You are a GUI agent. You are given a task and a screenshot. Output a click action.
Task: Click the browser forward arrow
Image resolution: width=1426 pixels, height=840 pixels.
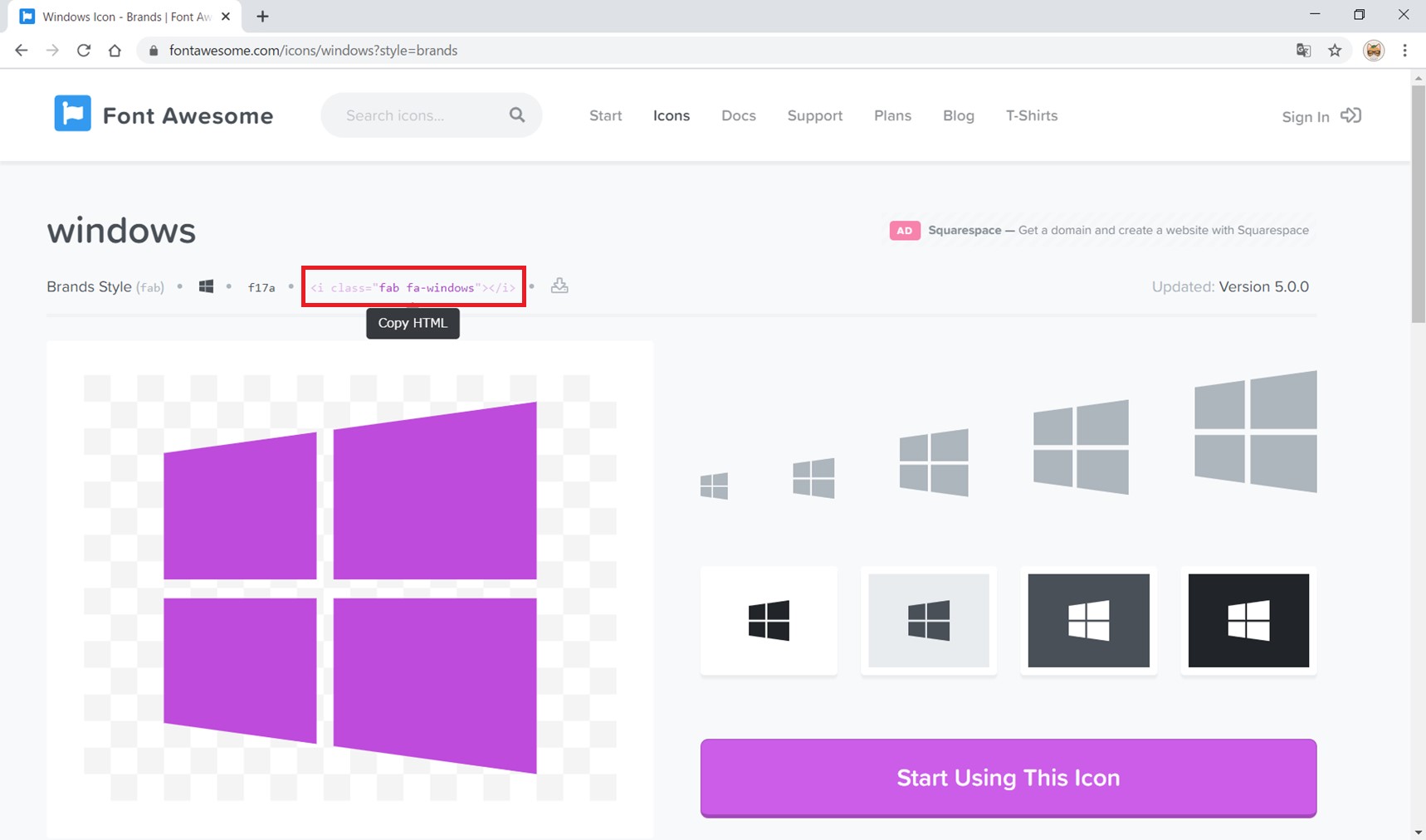tap(52, 51)
